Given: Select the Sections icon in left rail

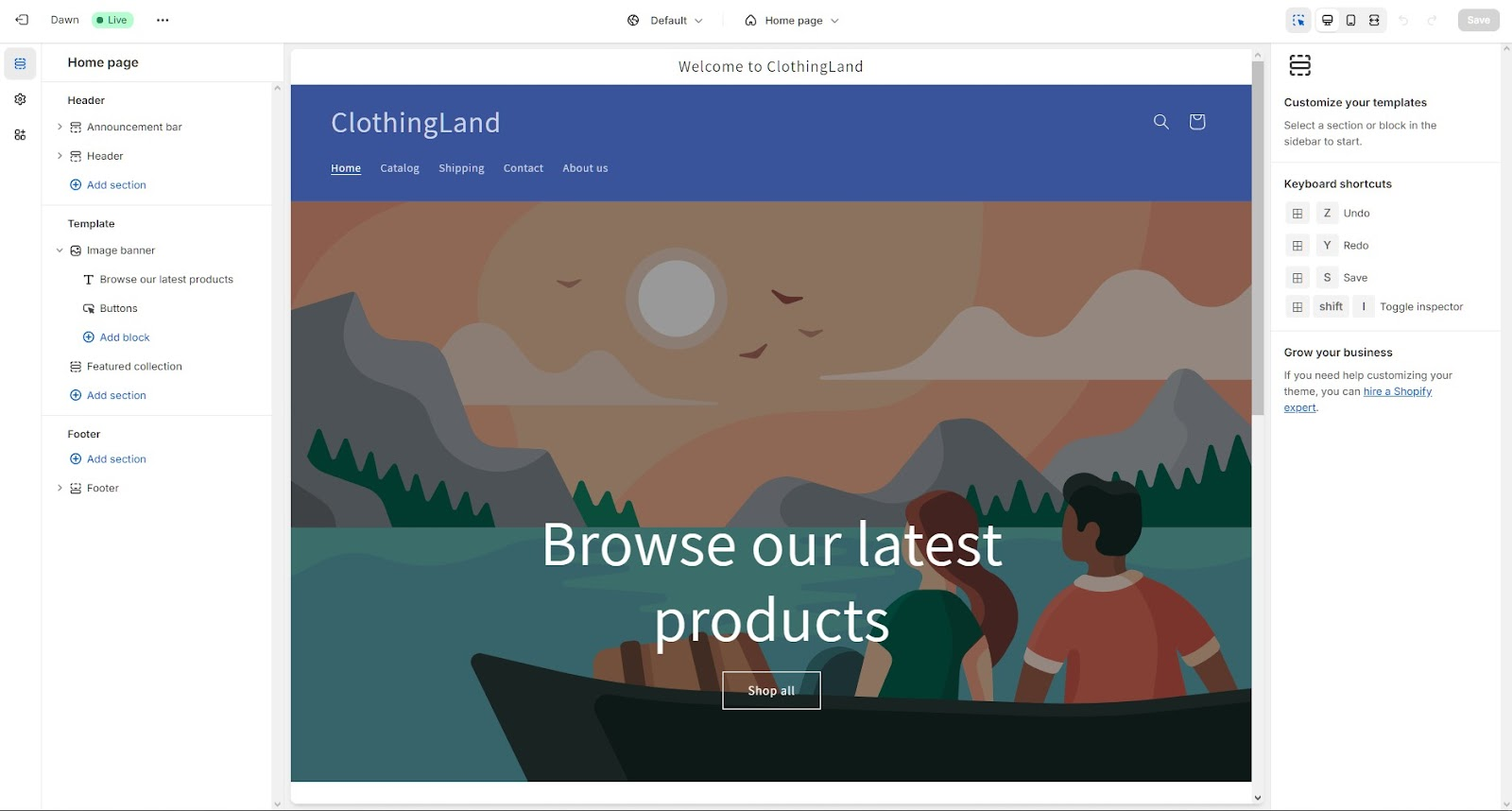Looking at the screenshot, I should click(20, 63).
